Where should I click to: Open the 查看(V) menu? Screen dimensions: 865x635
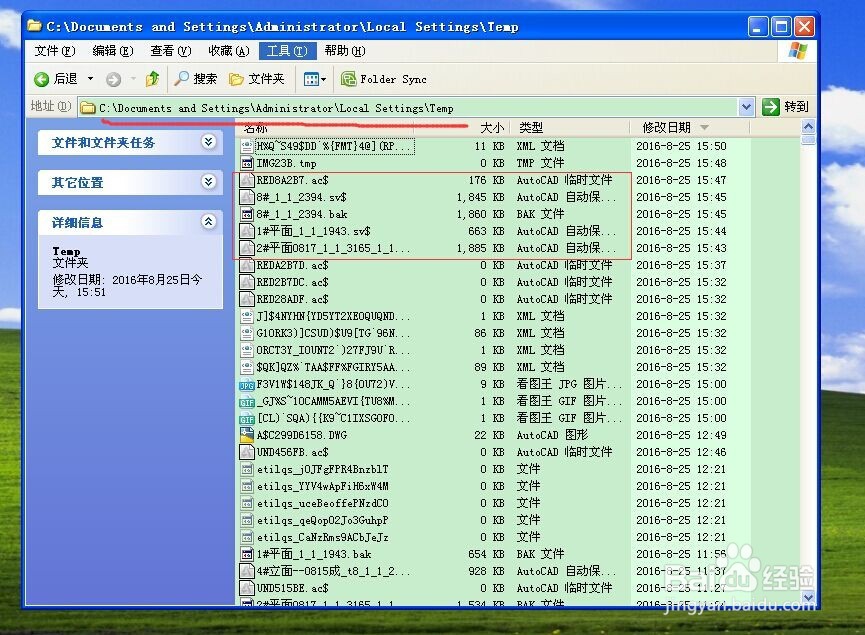point(170,51)
